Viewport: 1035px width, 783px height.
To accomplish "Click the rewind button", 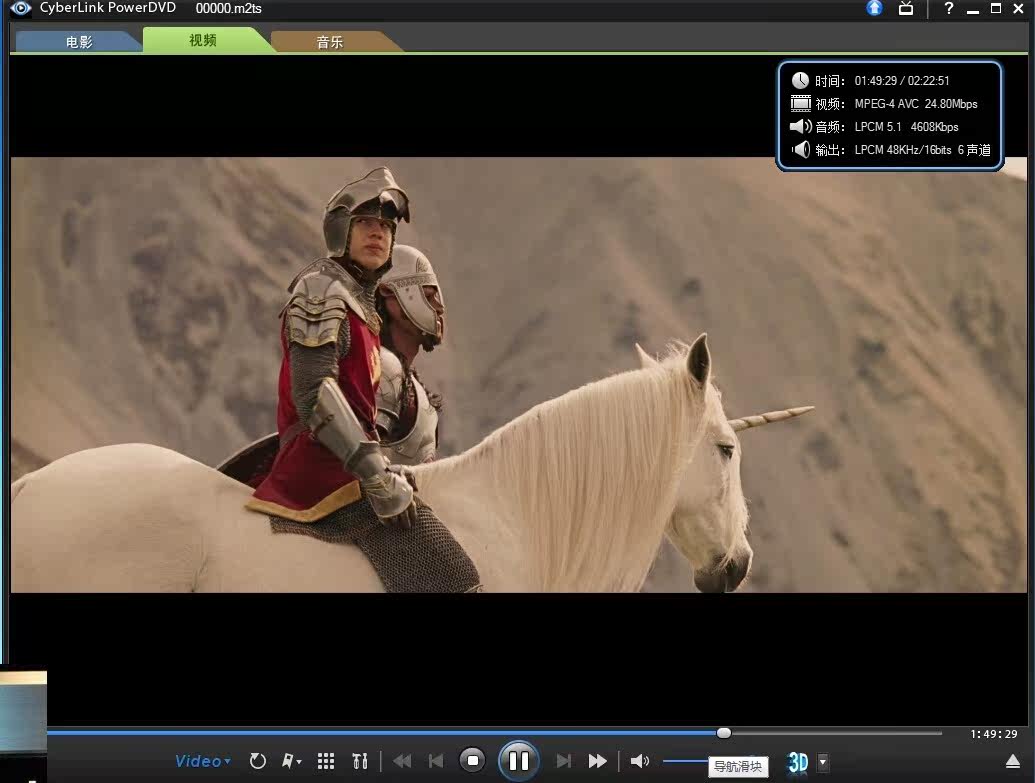I will point(403,761).
